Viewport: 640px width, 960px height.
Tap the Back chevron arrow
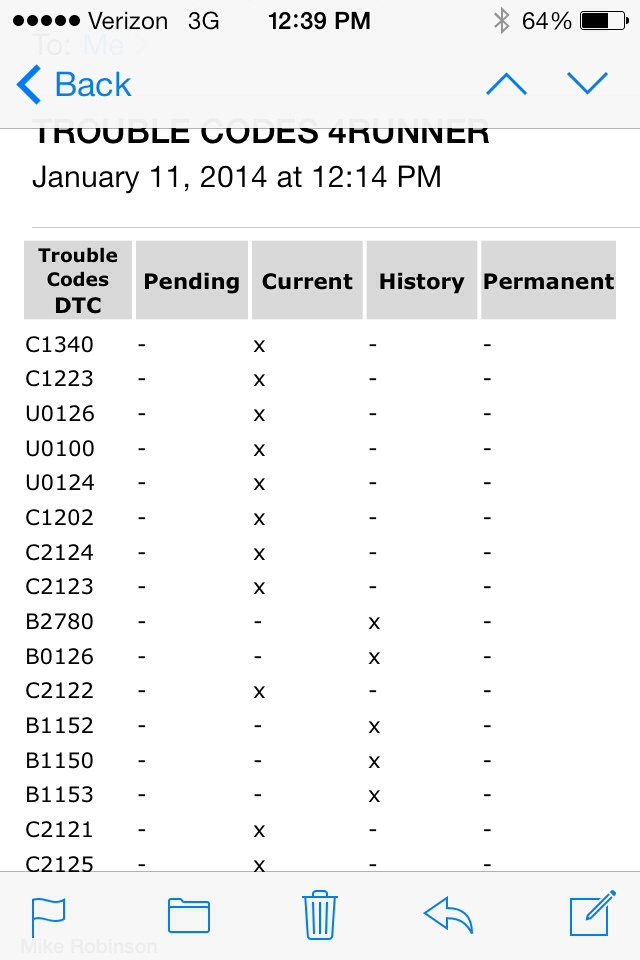pos(29,84)
